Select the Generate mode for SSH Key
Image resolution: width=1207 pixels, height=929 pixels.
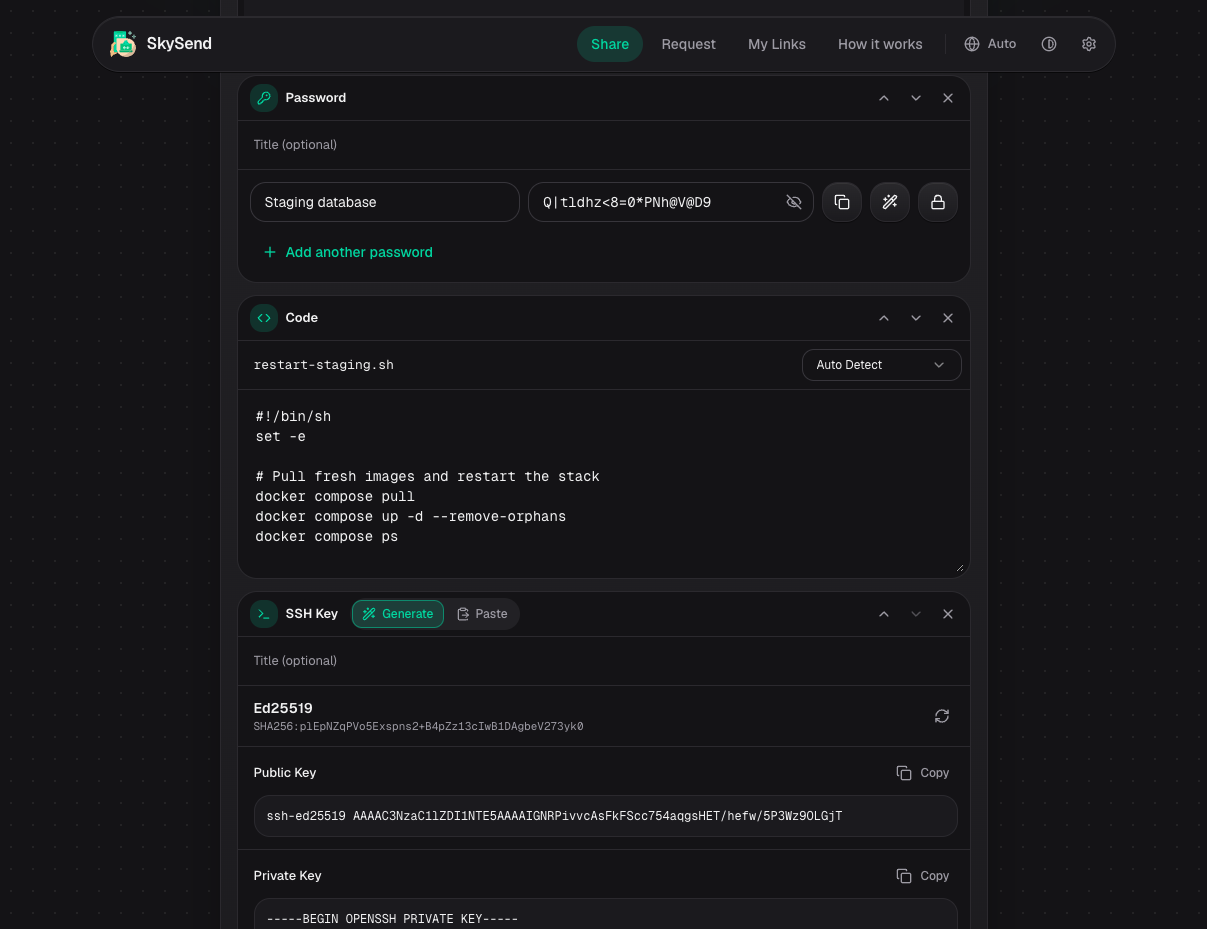click(x=398, y=614)
